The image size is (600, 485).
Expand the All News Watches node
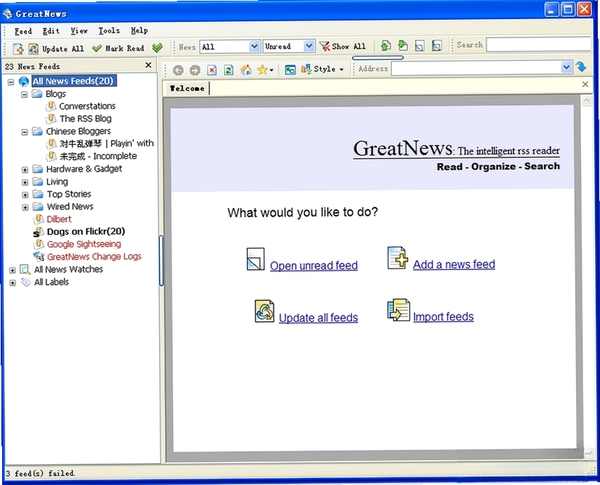(12, 270)
